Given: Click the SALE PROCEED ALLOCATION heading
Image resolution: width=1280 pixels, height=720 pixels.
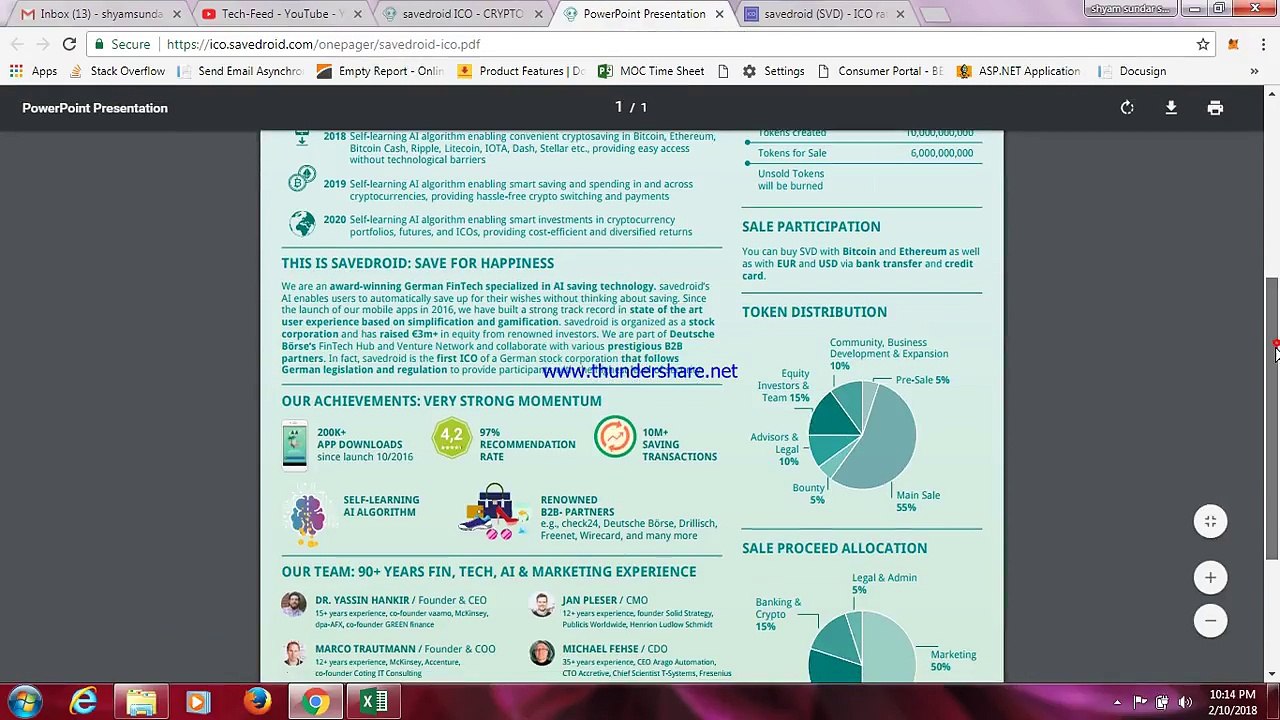Looking at the screenshot, I should [x=834, y=548].
